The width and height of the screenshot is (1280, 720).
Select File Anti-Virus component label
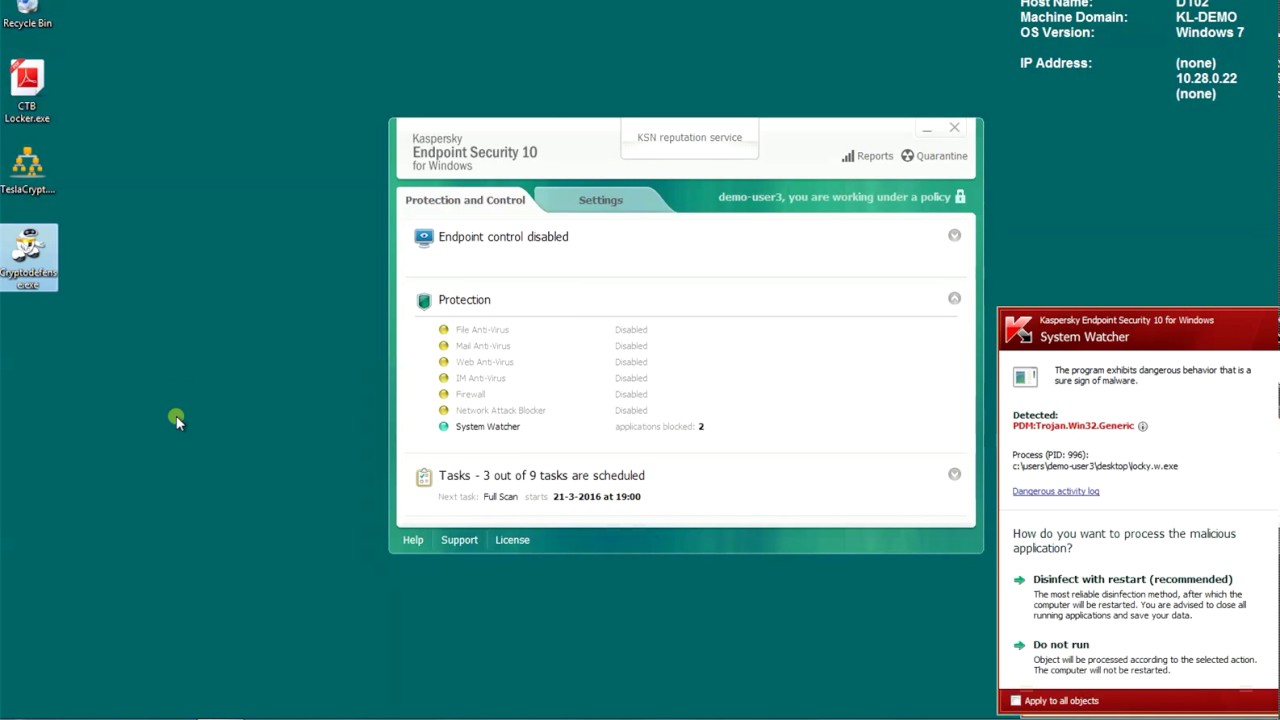(x=482, y=330)
